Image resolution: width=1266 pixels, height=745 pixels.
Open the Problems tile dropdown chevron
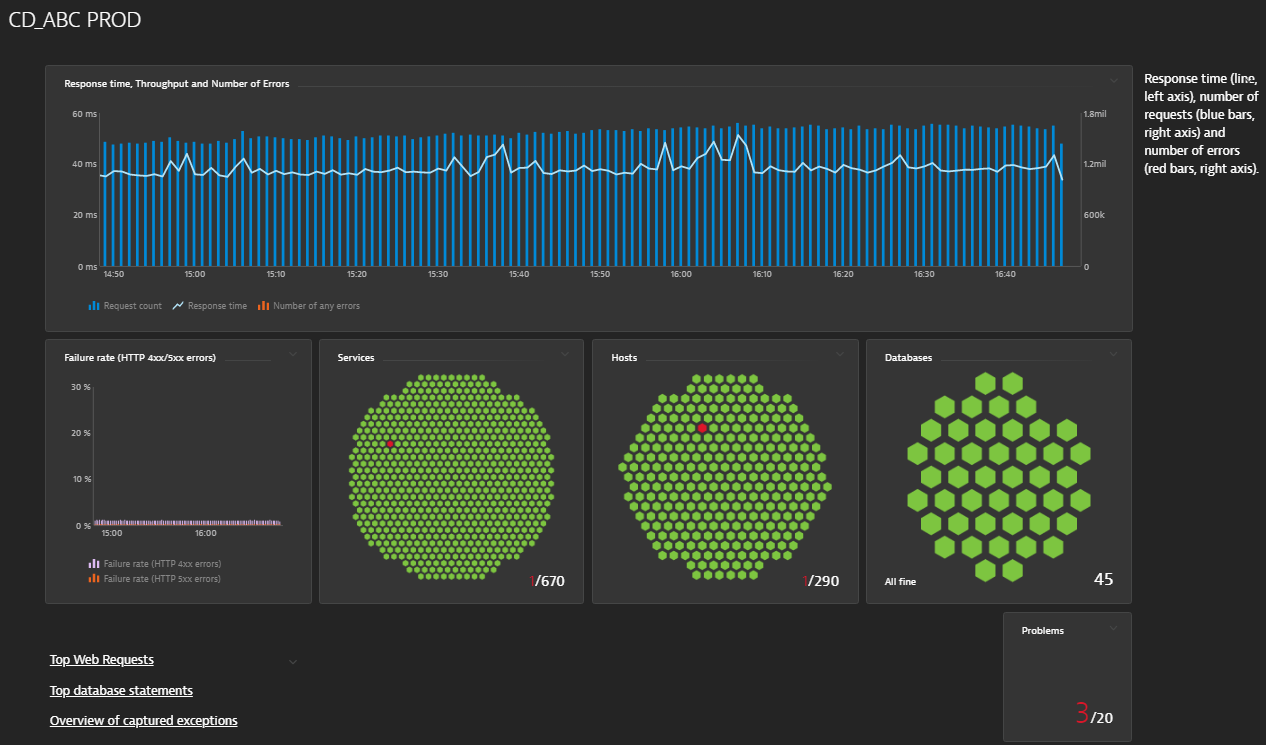[1113, 628]
